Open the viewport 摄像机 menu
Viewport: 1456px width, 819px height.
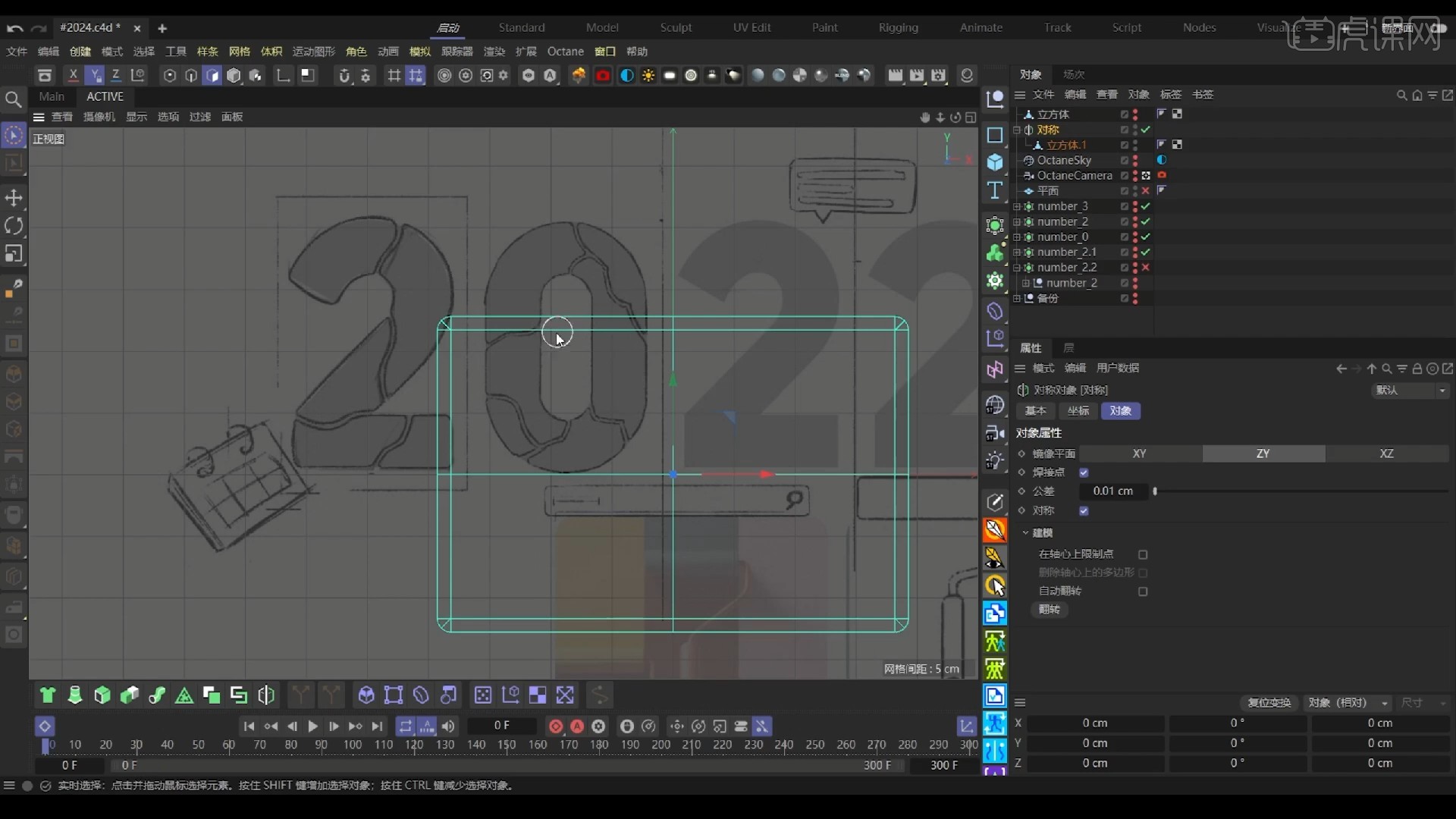click(99, 117)
